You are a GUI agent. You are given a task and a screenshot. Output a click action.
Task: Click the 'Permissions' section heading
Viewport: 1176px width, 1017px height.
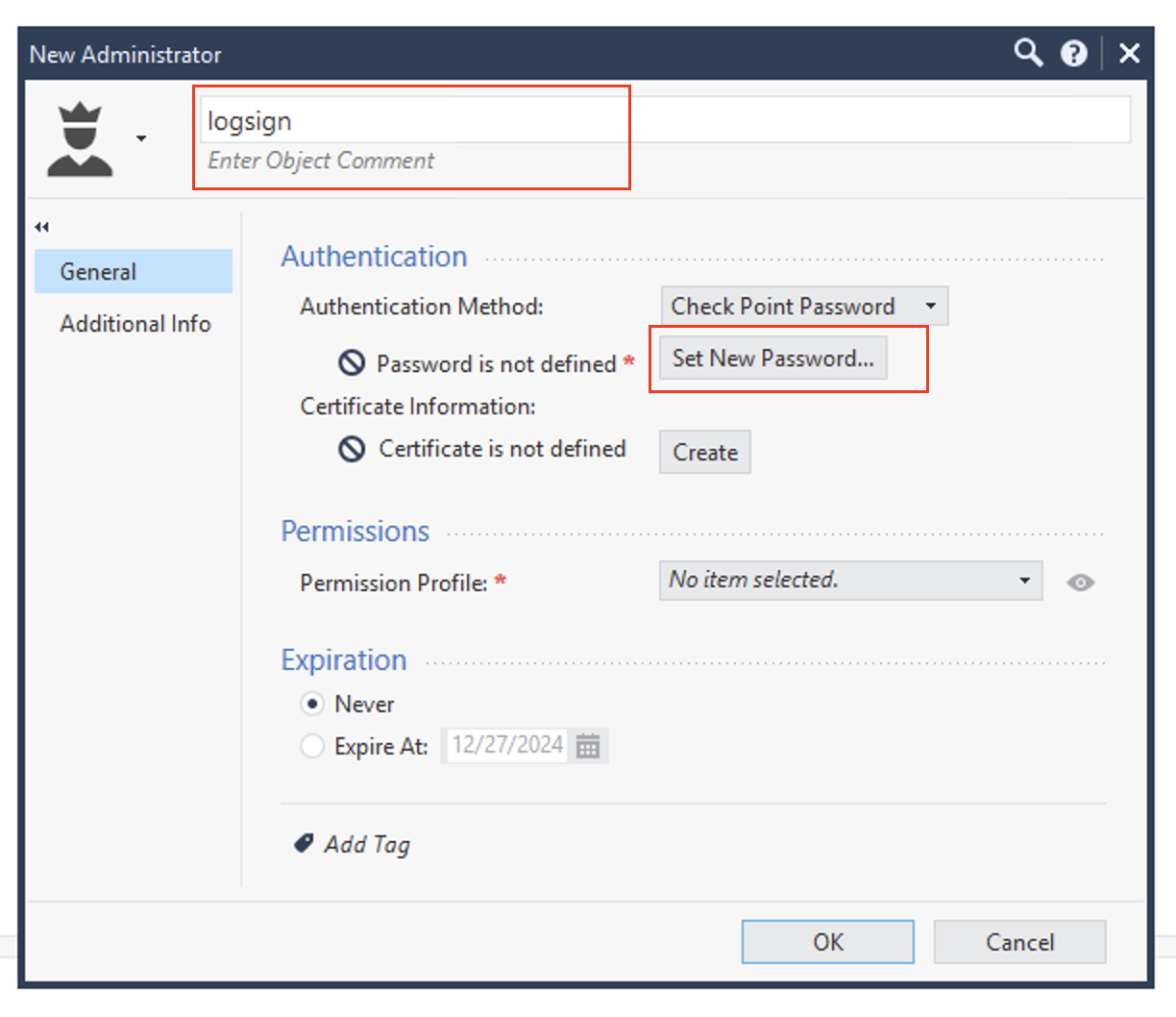(x=355, y=532)
